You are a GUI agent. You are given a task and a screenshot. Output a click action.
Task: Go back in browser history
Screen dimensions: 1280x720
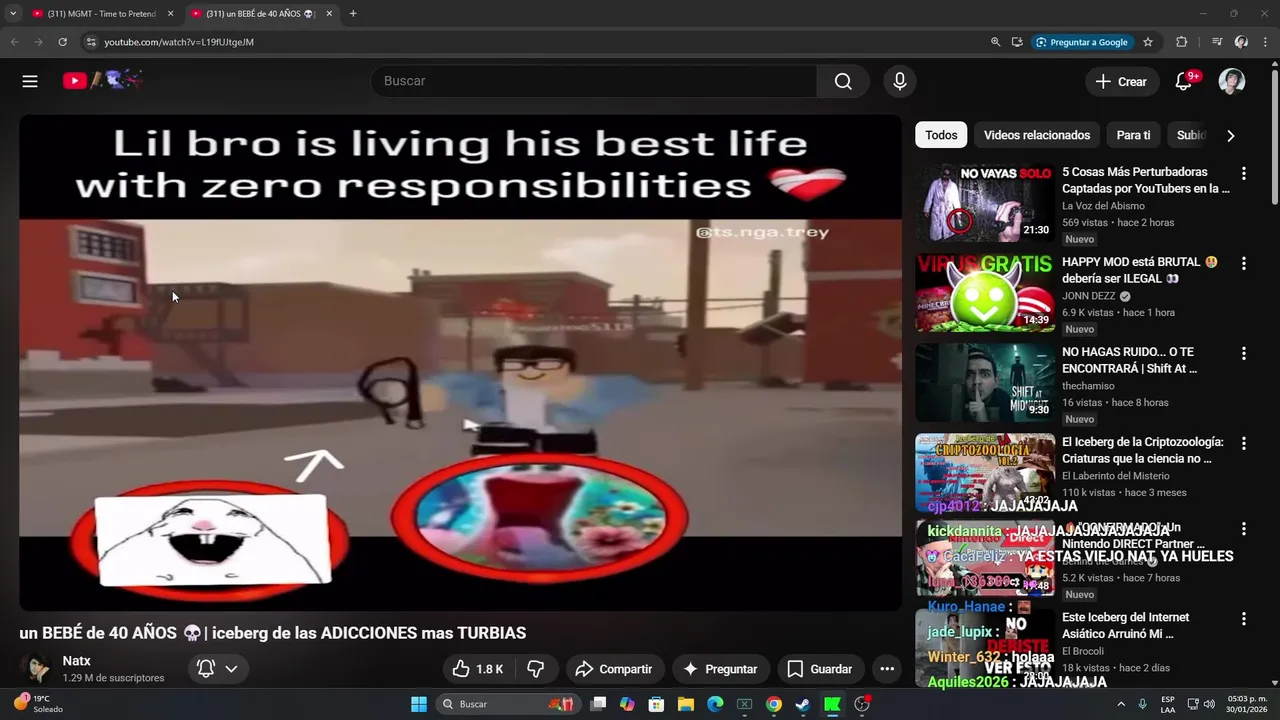click(15, 42)
